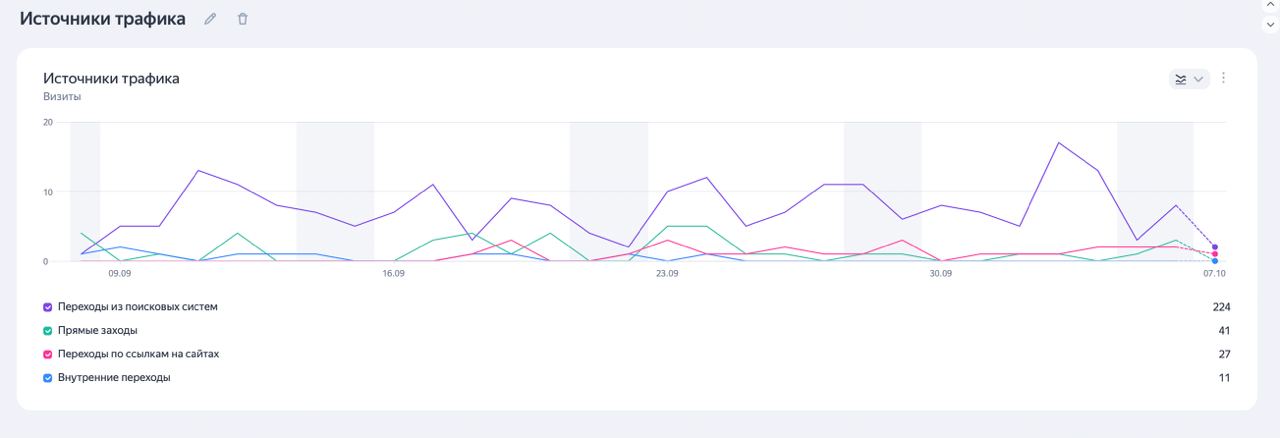This screenshot has width=1280, height=438.
Task: Click the widget title inside chart card
Action: (111, 78)
